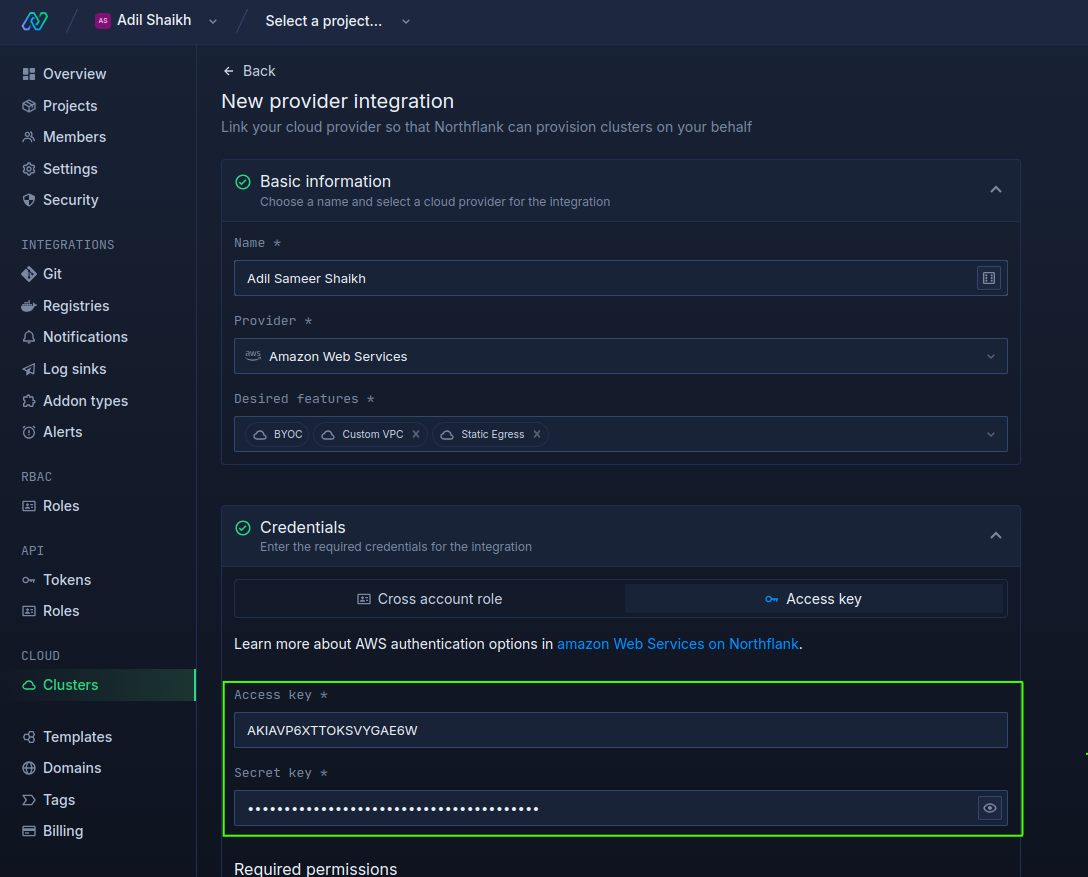Open the Git integrations page

(54, 273)
